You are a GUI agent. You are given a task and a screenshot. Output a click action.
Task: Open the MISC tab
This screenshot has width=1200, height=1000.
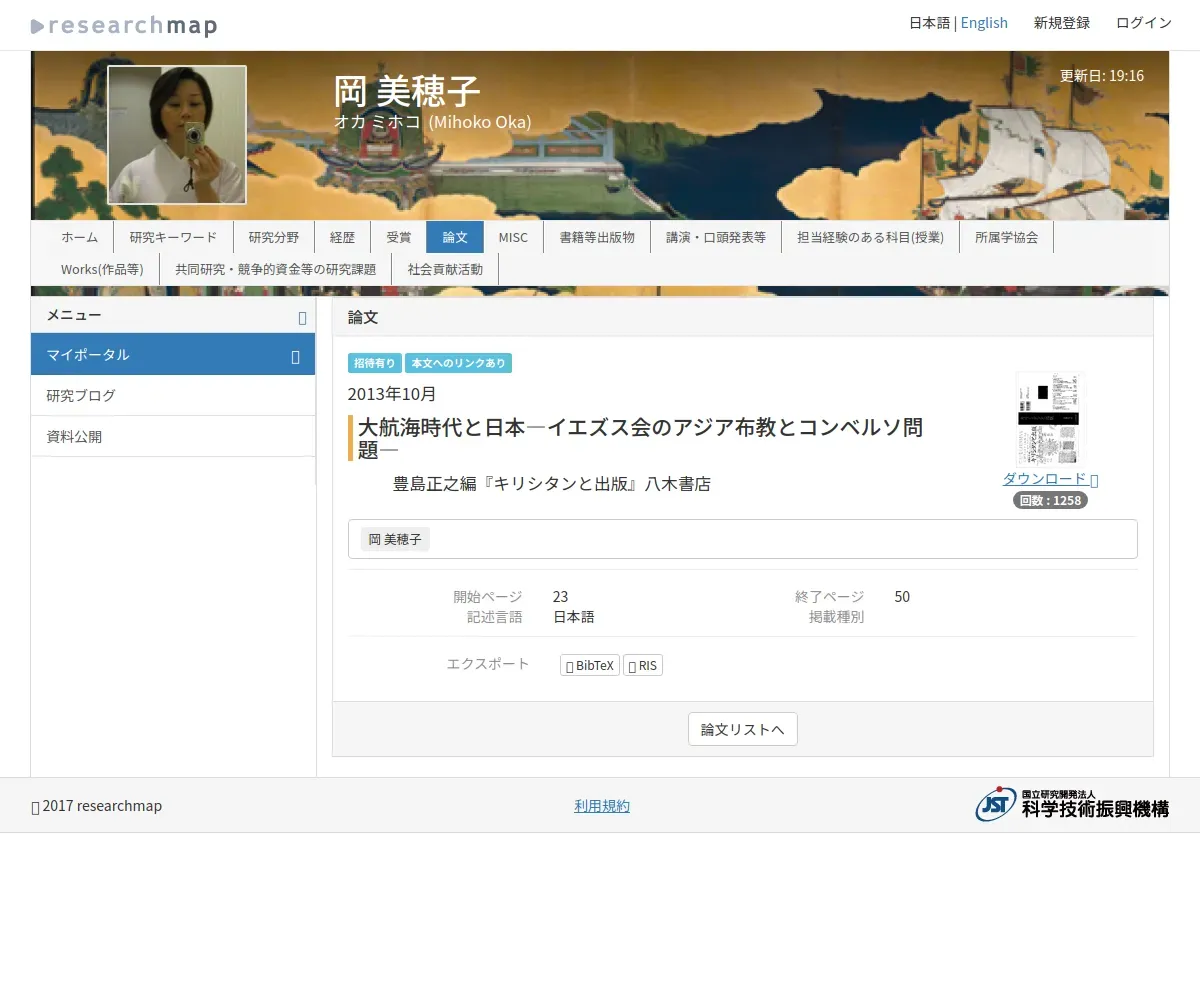coord(513,237)
